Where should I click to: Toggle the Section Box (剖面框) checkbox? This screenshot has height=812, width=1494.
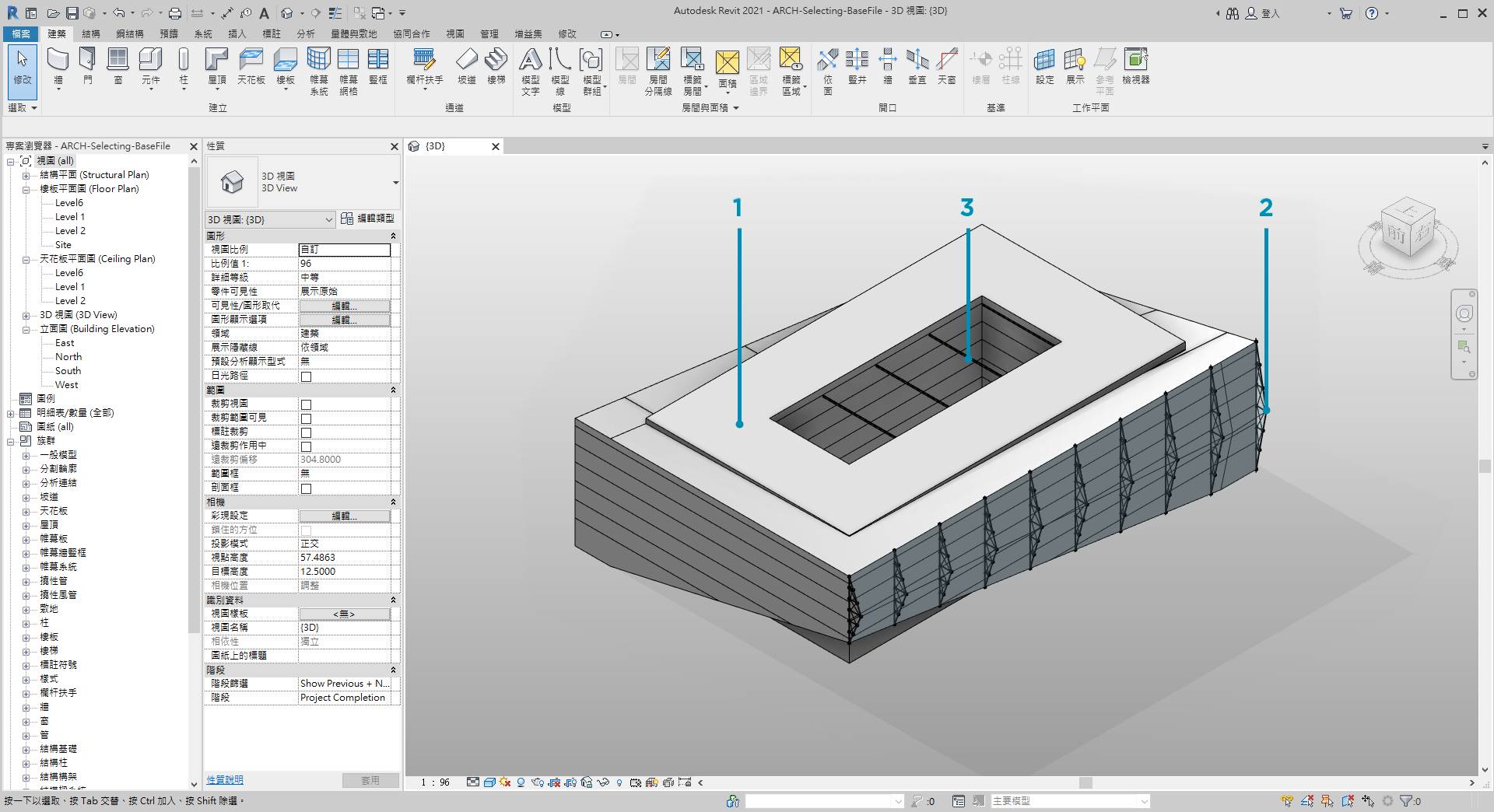307,488
